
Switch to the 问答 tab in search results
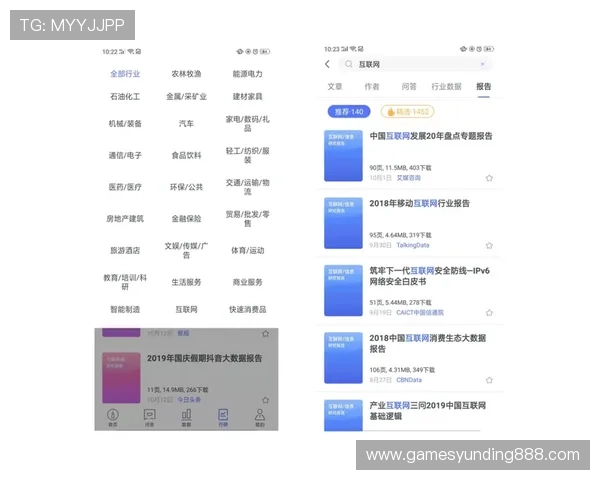(x=409, y=87)
